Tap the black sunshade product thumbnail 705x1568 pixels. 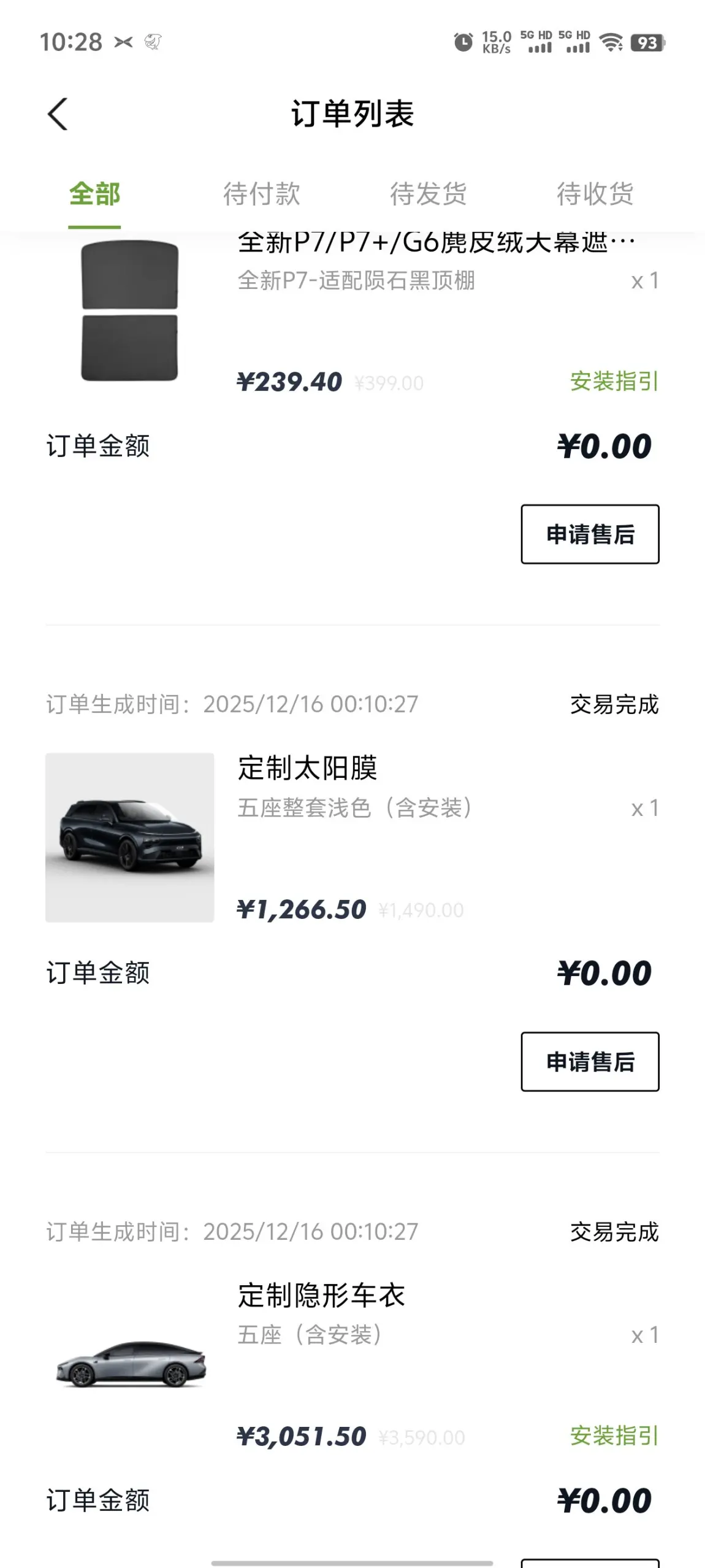(129, 310)
